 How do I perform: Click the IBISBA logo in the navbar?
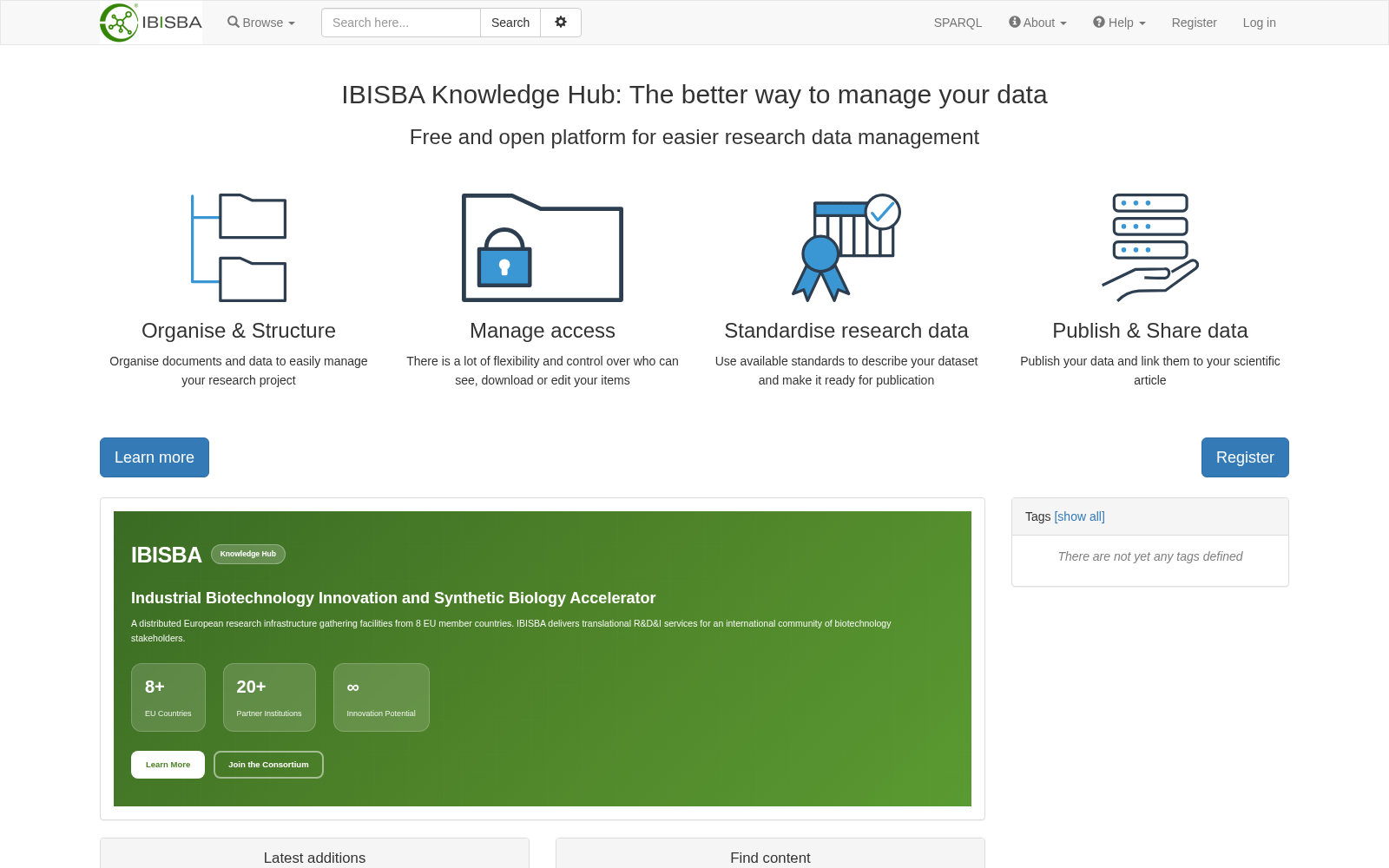[x=151, y=23]
